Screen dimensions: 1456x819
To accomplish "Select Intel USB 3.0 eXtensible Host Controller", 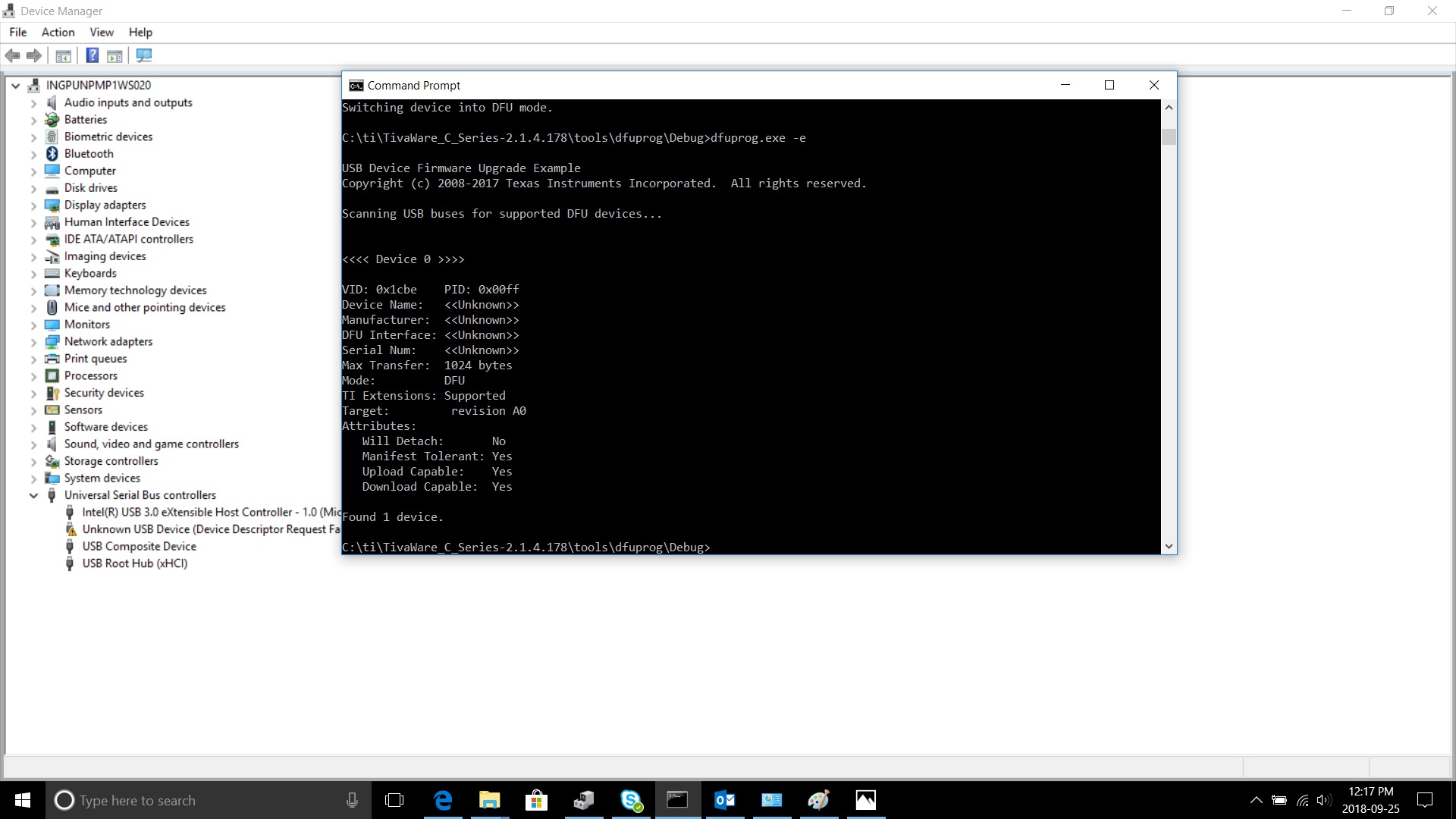I will pos(212,513).
